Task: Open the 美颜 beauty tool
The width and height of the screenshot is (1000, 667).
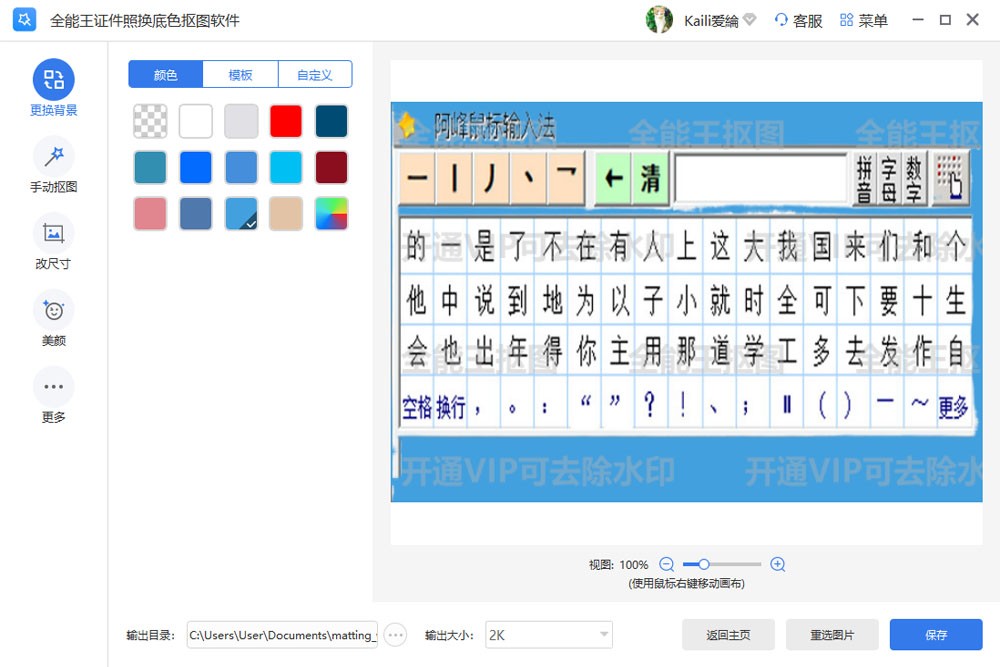Action: point(53,310)
